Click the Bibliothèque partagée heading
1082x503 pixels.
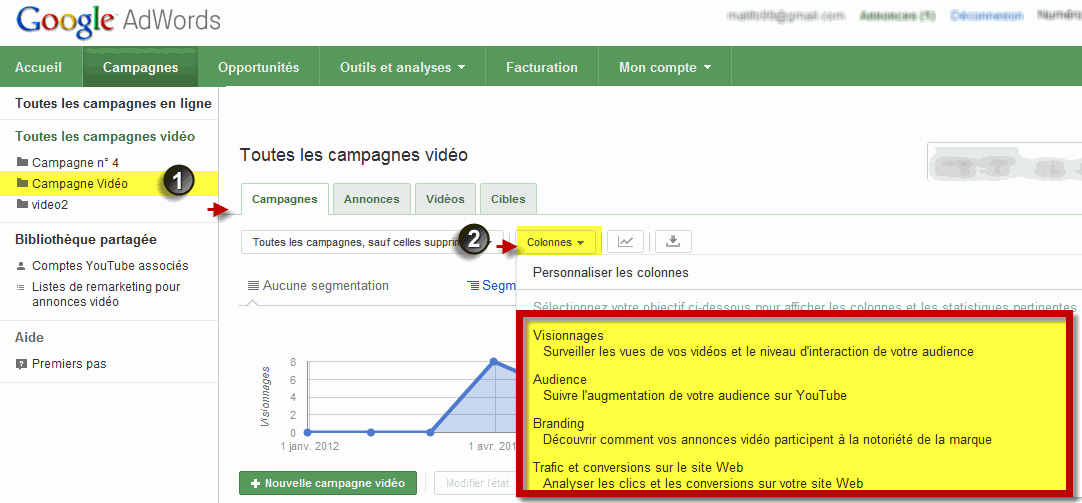pos(86,239)
